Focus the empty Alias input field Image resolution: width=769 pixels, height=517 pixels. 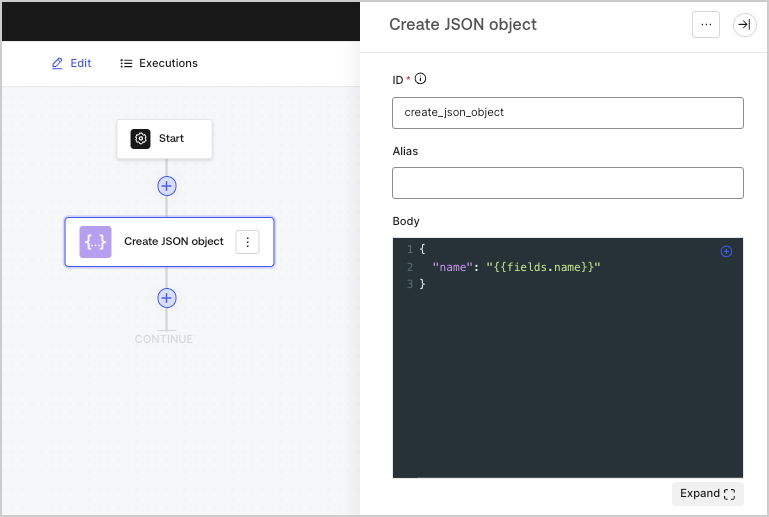point(567,183)
